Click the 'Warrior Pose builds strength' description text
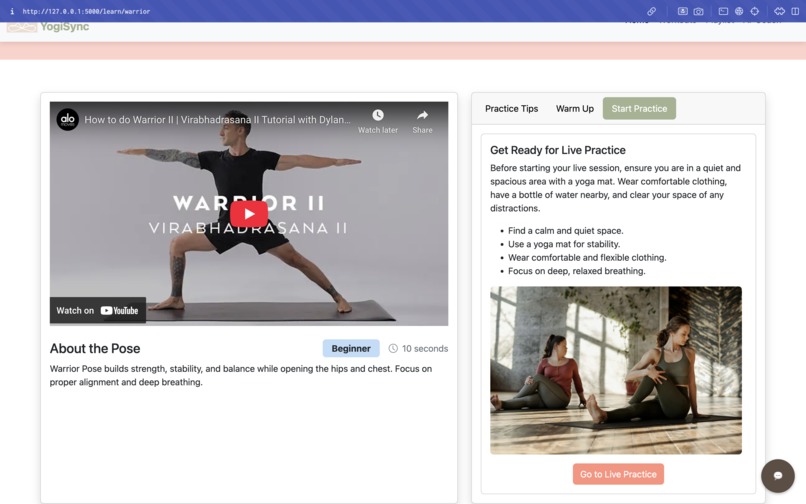The image size is (806, 504). pos(241,375)
